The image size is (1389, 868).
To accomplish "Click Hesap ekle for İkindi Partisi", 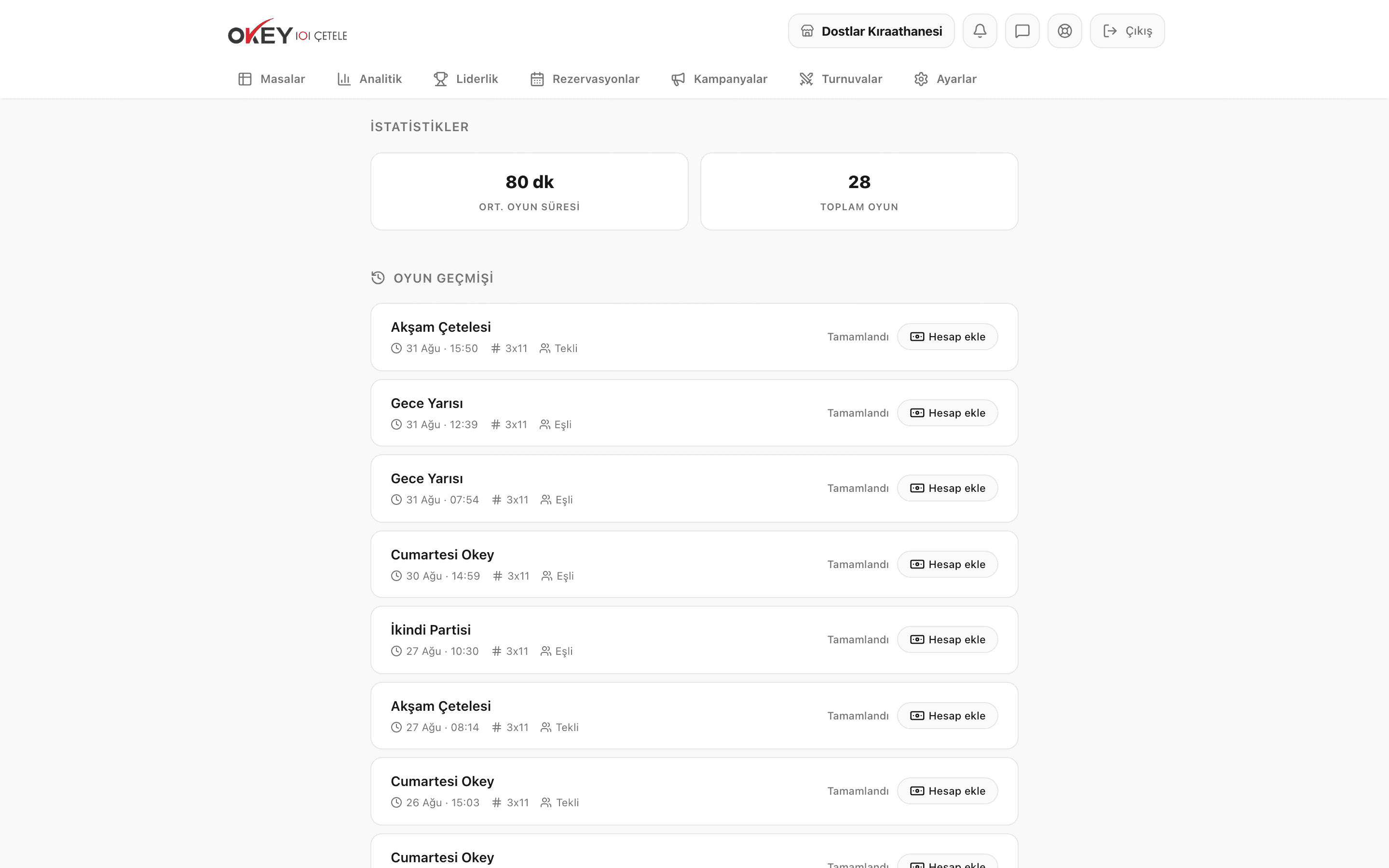I will coord(948,639).
